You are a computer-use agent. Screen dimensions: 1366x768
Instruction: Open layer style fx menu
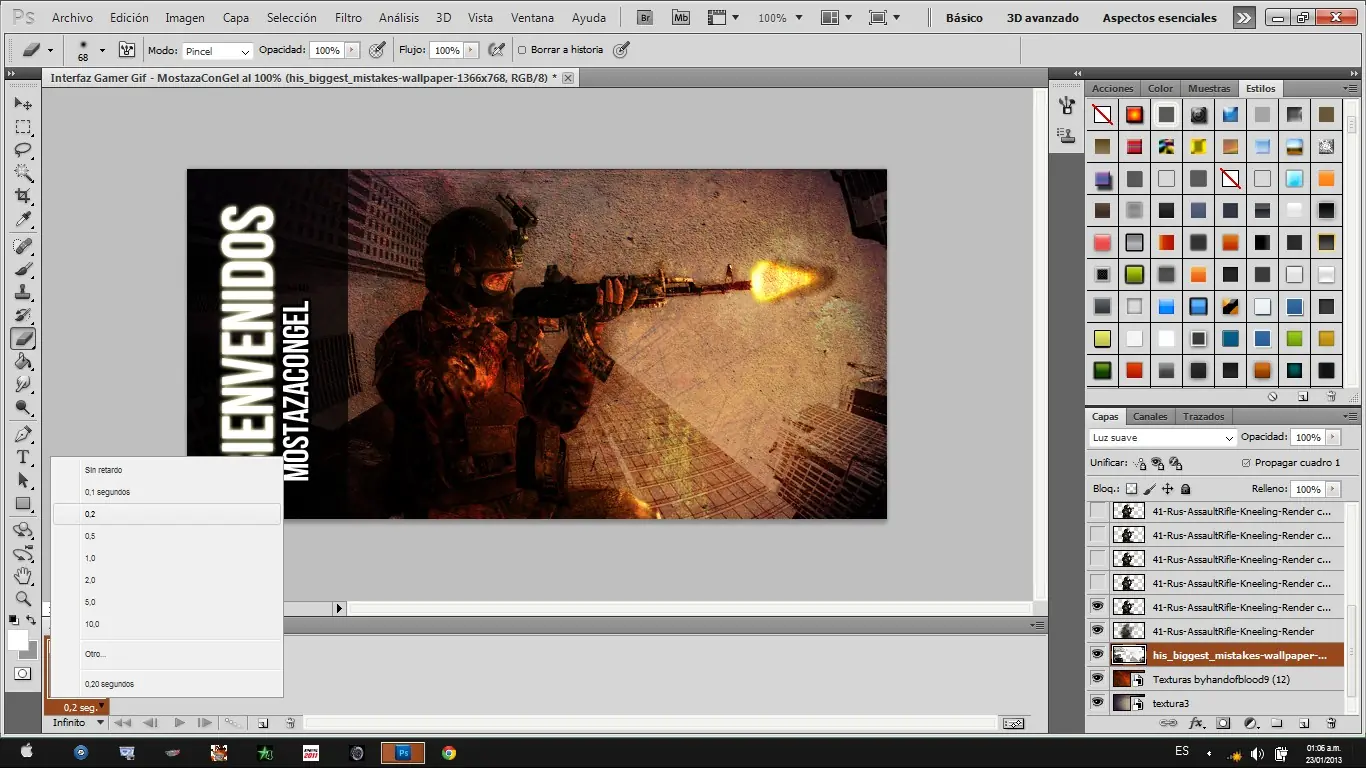click(x=1196, y=723)
